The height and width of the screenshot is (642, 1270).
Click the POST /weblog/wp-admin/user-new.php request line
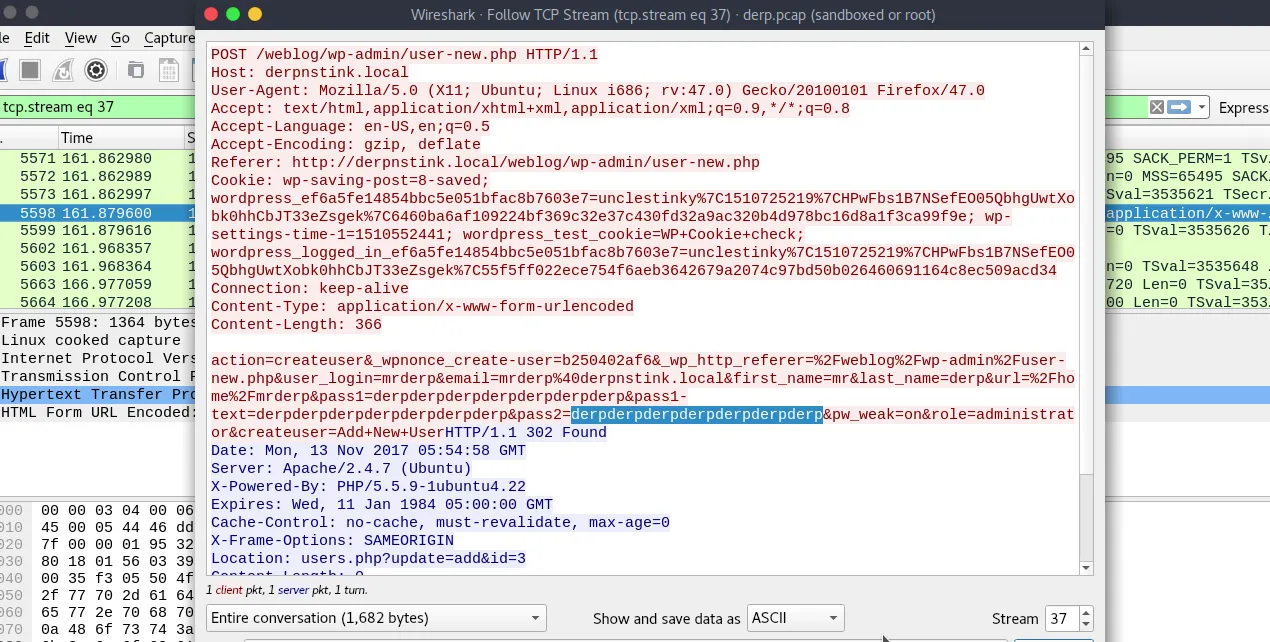[x=404, y=54]
